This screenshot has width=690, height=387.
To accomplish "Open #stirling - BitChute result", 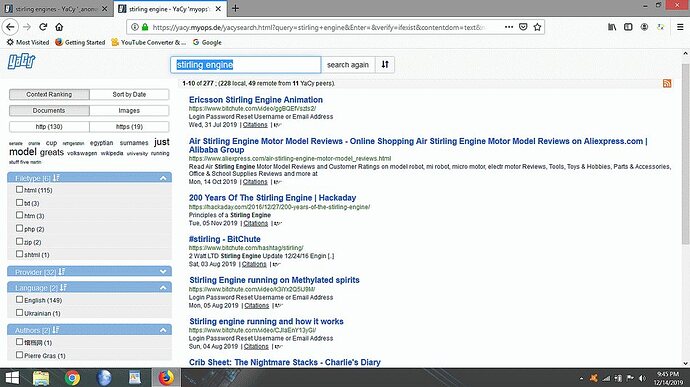I will [x=224, y=239].
